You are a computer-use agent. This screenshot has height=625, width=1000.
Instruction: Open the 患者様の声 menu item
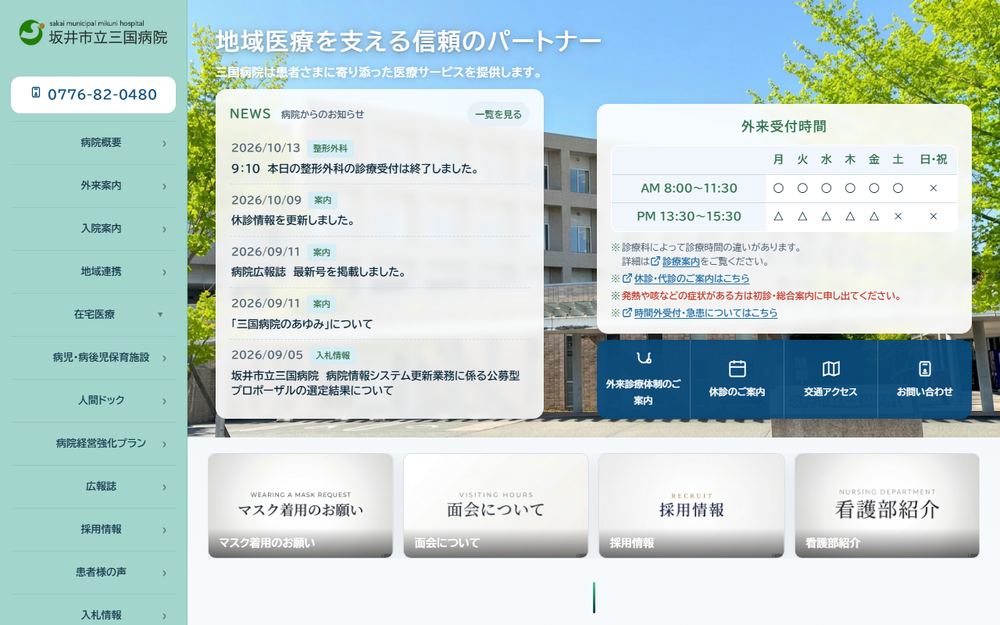pyautogui.click(x=93, y=572)
